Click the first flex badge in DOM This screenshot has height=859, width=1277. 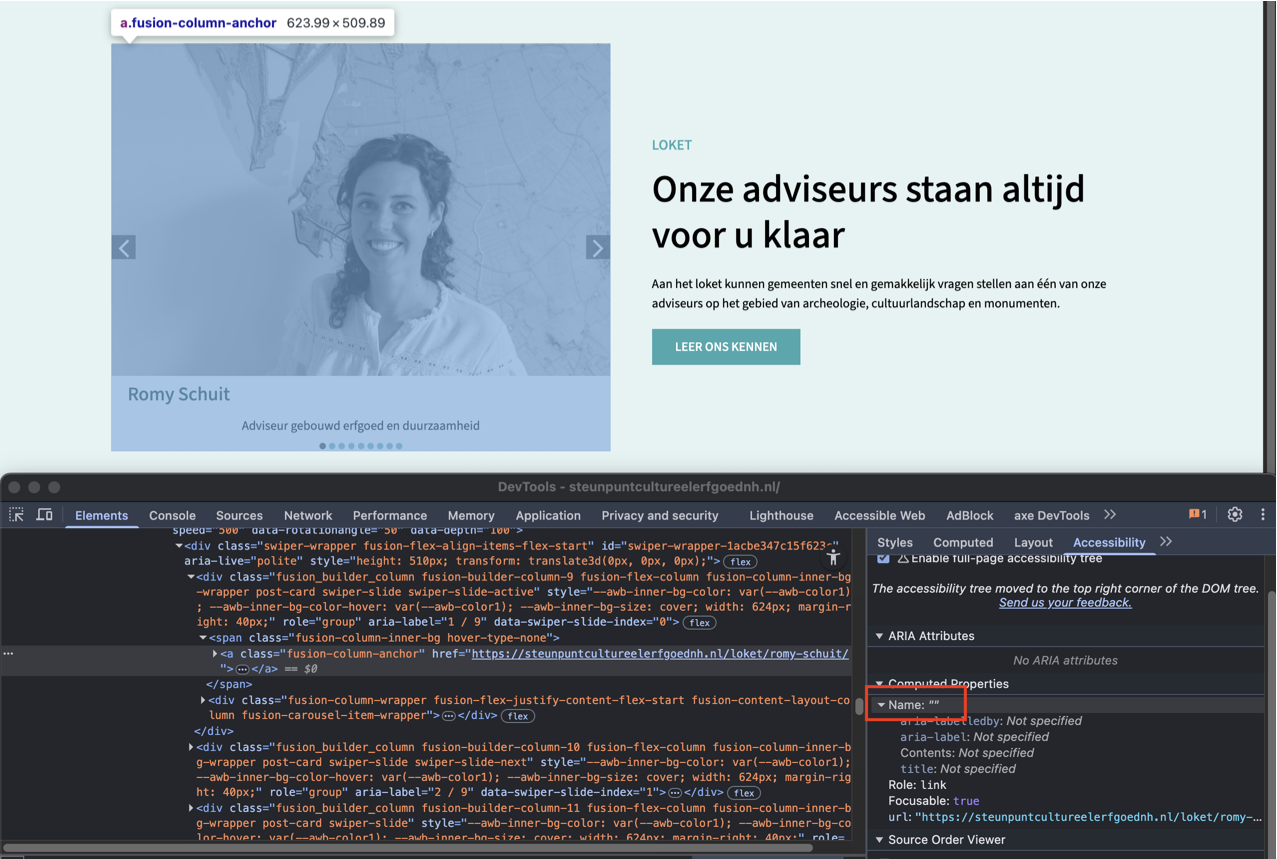coord(740,562)
